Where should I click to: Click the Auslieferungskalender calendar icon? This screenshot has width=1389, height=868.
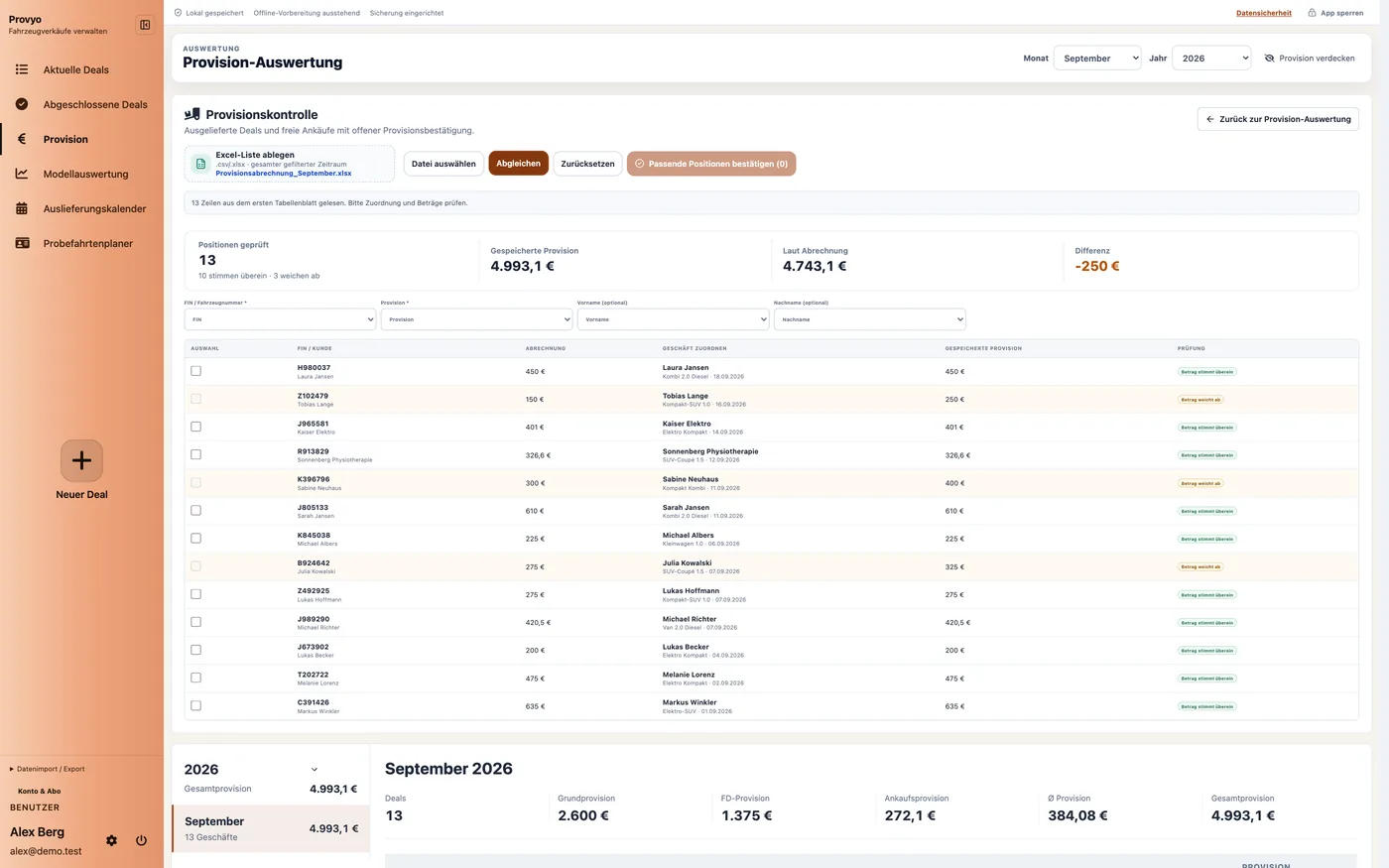(22, 208)
